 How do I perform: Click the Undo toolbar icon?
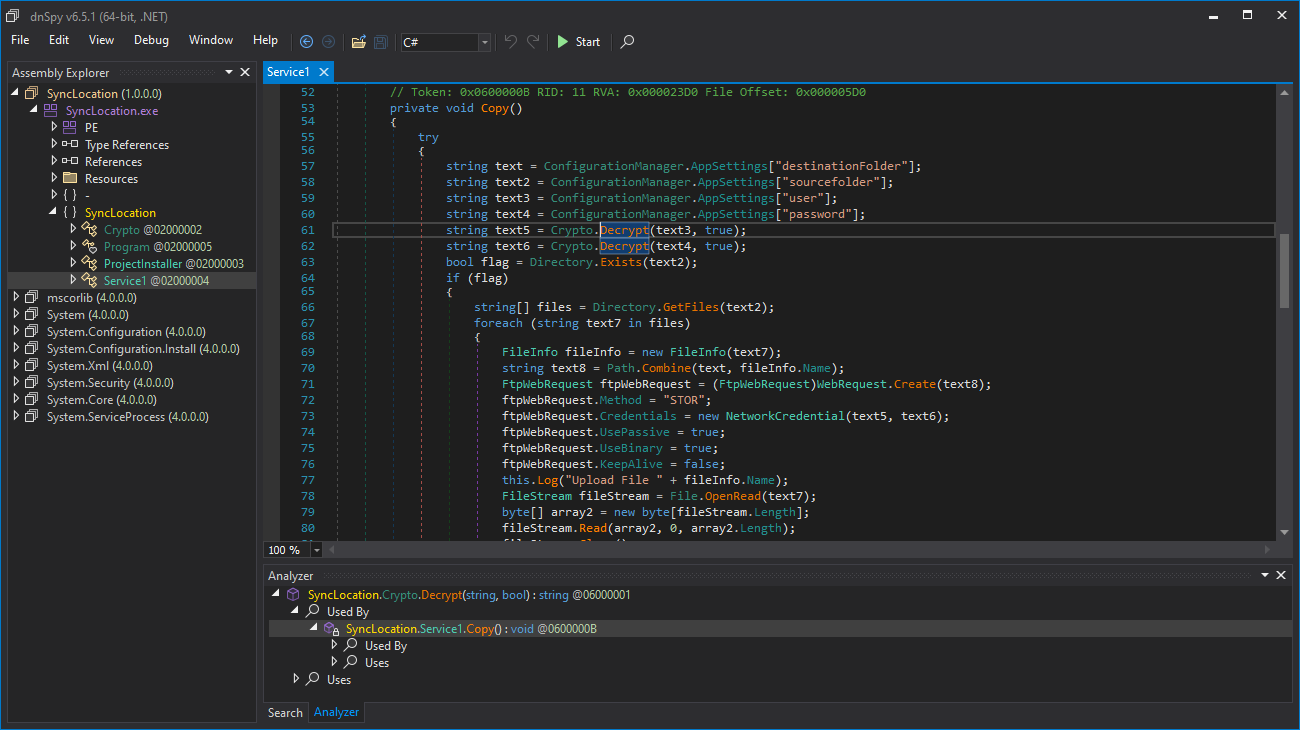[511, 41]
